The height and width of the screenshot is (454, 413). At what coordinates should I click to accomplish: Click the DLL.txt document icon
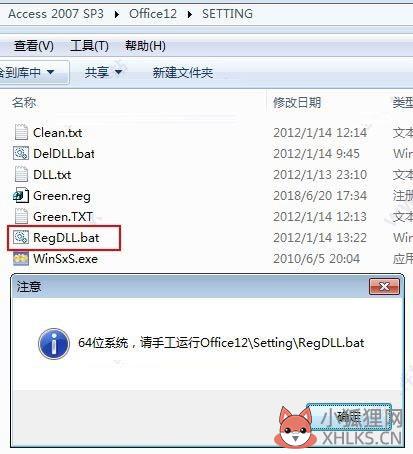(x=21, y=174)
